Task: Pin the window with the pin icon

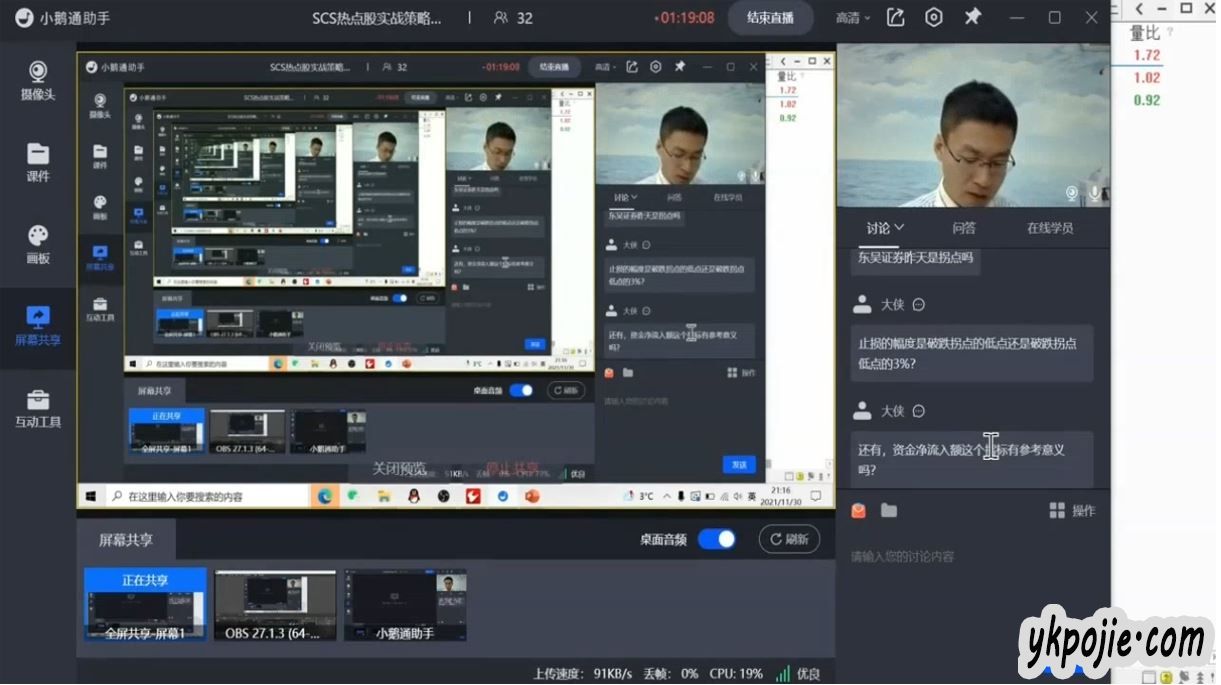Action: (972, 18)
